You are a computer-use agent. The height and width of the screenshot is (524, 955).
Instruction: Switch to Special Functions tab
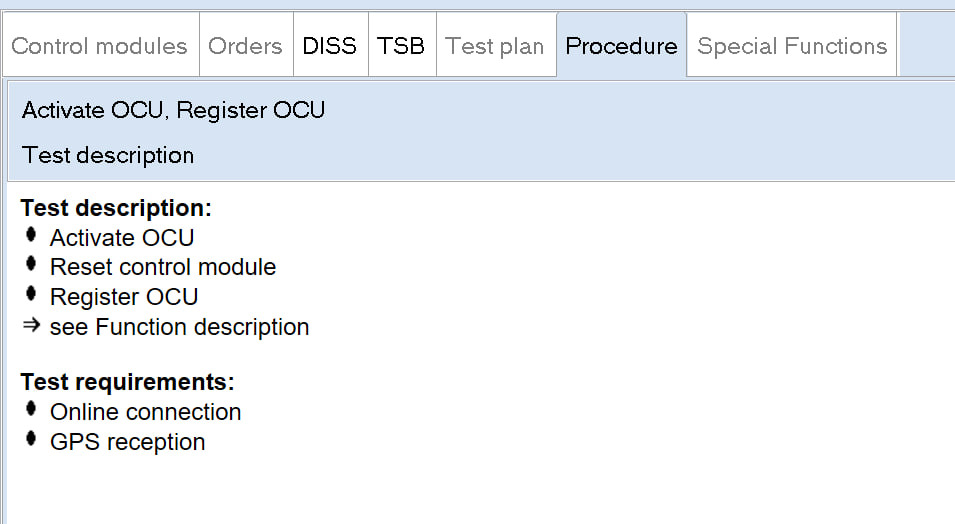pyautogui.click(x=792, y=46)
